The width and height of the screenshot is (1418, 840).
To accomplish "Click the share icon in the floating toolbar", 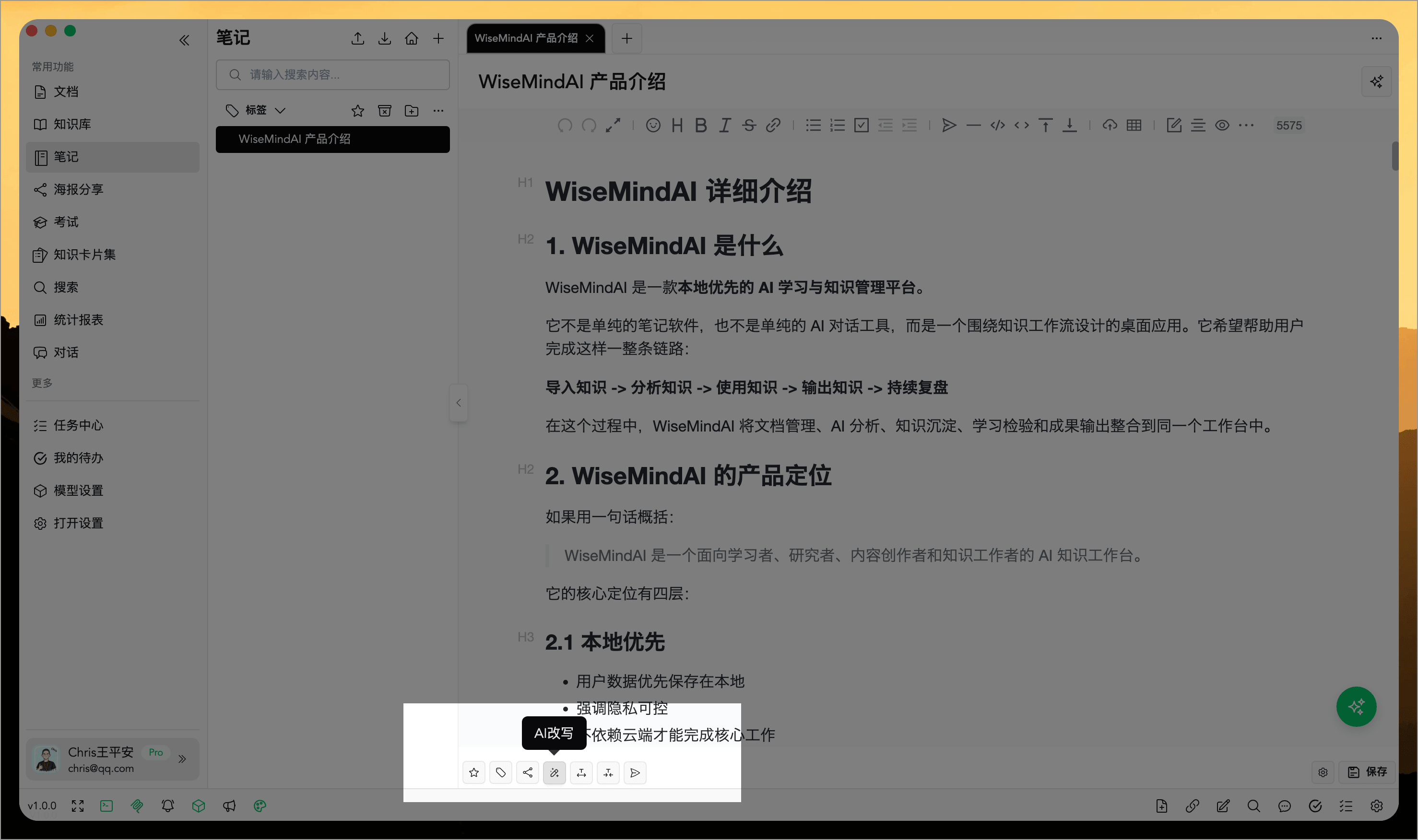I will pos(528,773).
